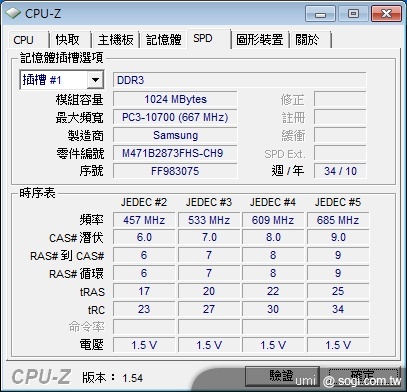
Task: Click the tRAS value 22
Action: pos(273,291)
